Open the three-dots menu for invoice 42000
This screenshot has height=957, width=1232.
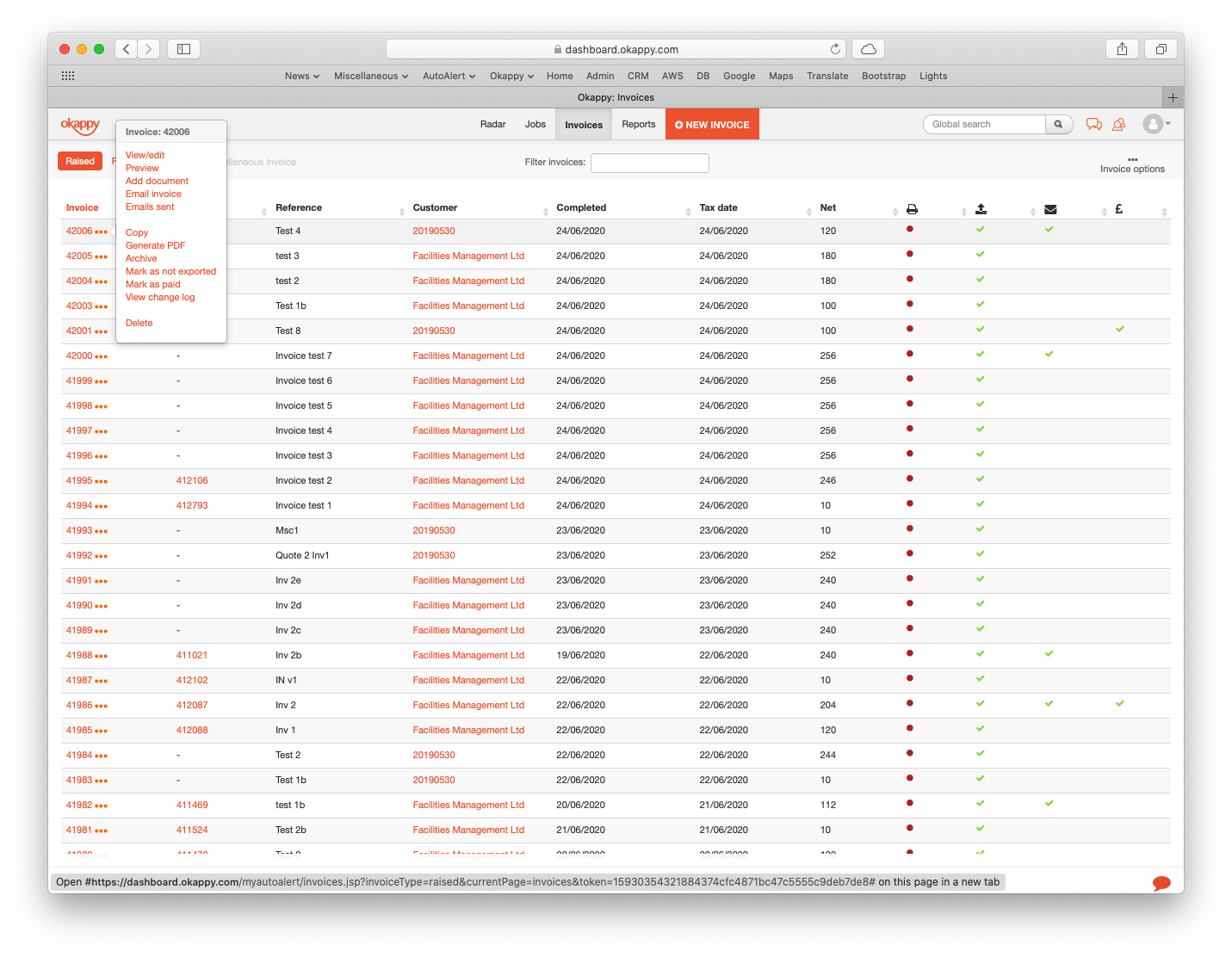coord(102,356)
